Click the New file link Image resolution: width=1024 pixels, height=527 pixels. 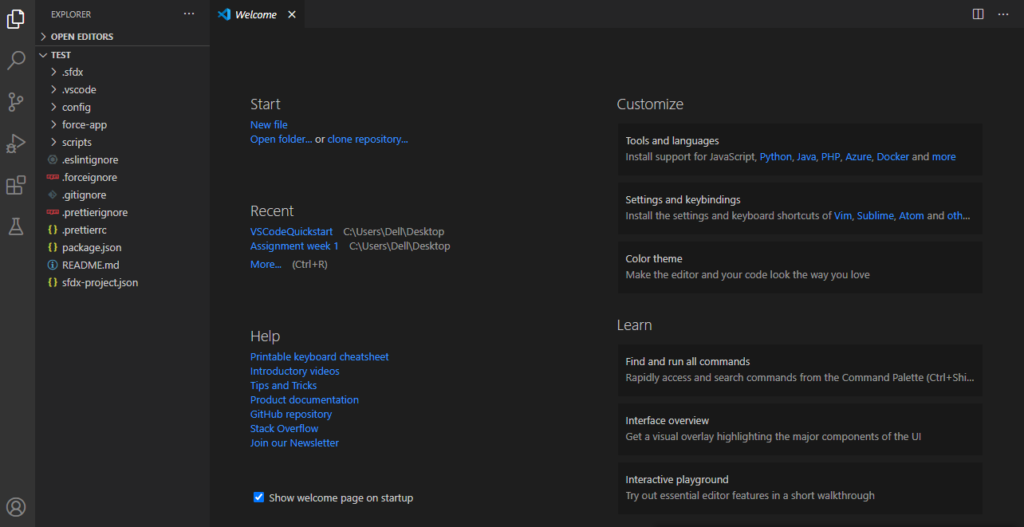click(268, 125)
